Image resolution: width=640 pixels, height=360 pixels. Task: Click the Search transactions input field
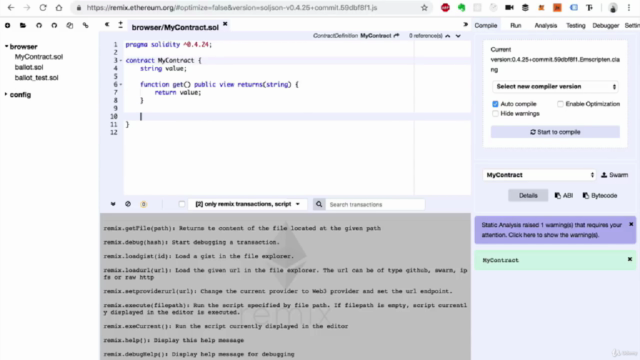click(x=375, y=204)
